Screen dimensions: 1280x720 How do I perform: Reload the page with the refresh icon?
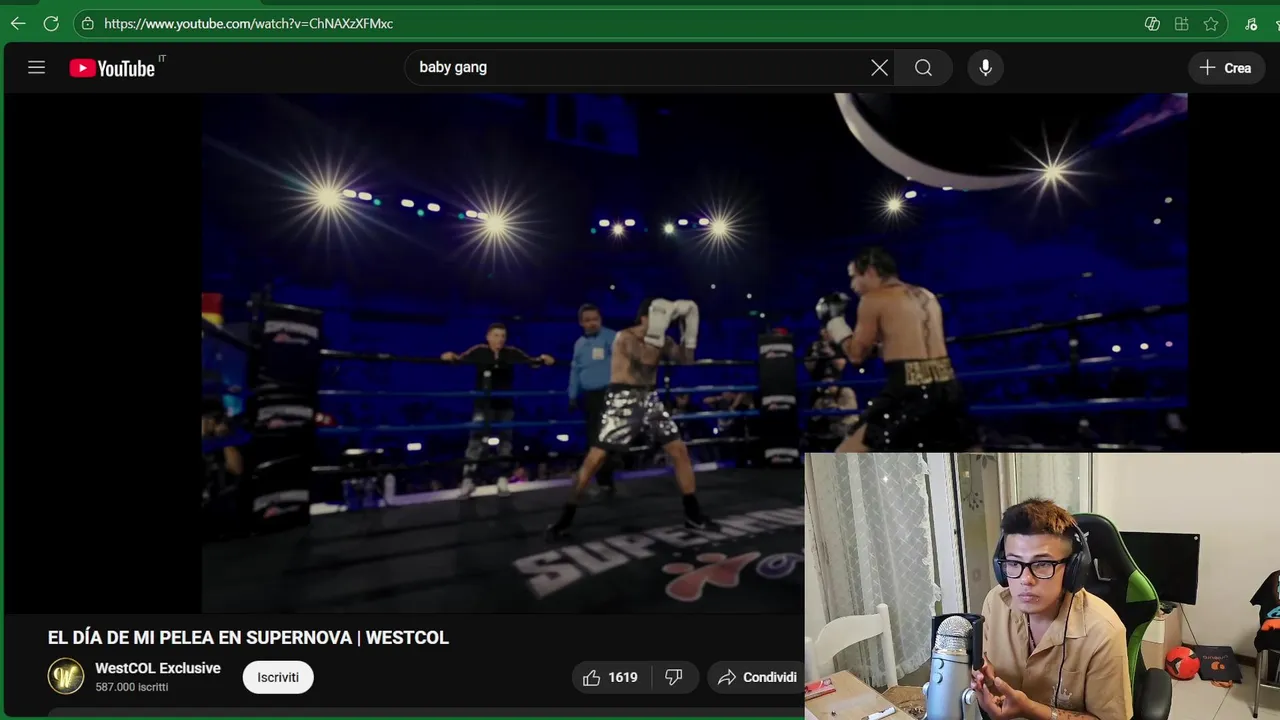51,23
